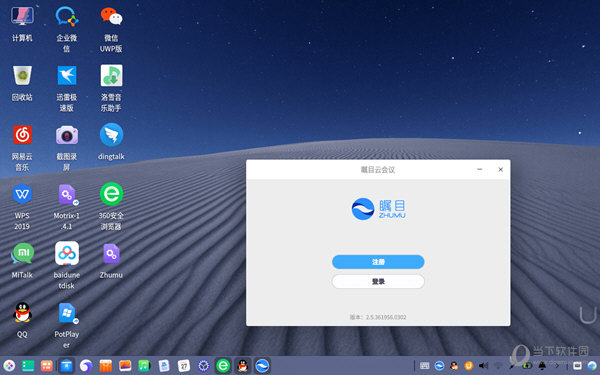Open the orange app store taskbar icon
The width and height of the screenshot is (600, 375).
pos(106,366)
